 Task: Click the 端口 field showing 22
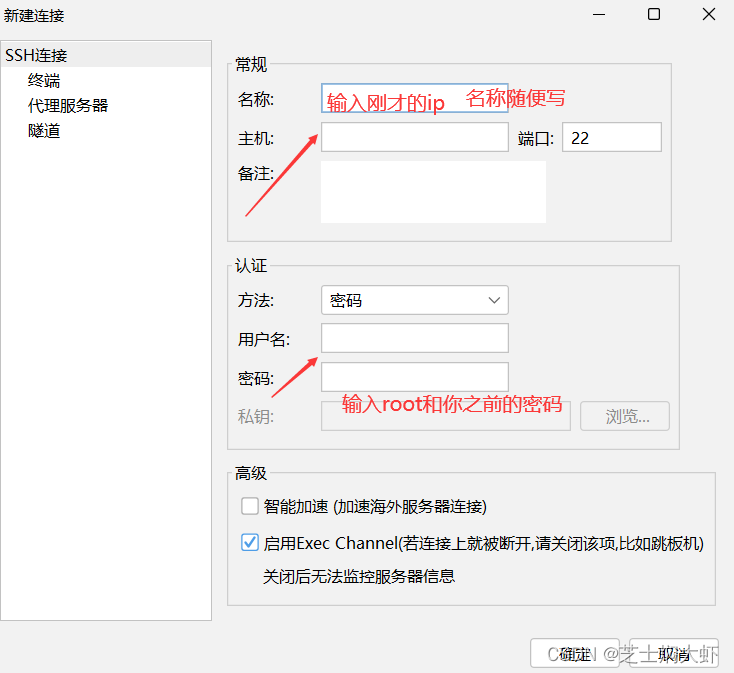point(612,137)
